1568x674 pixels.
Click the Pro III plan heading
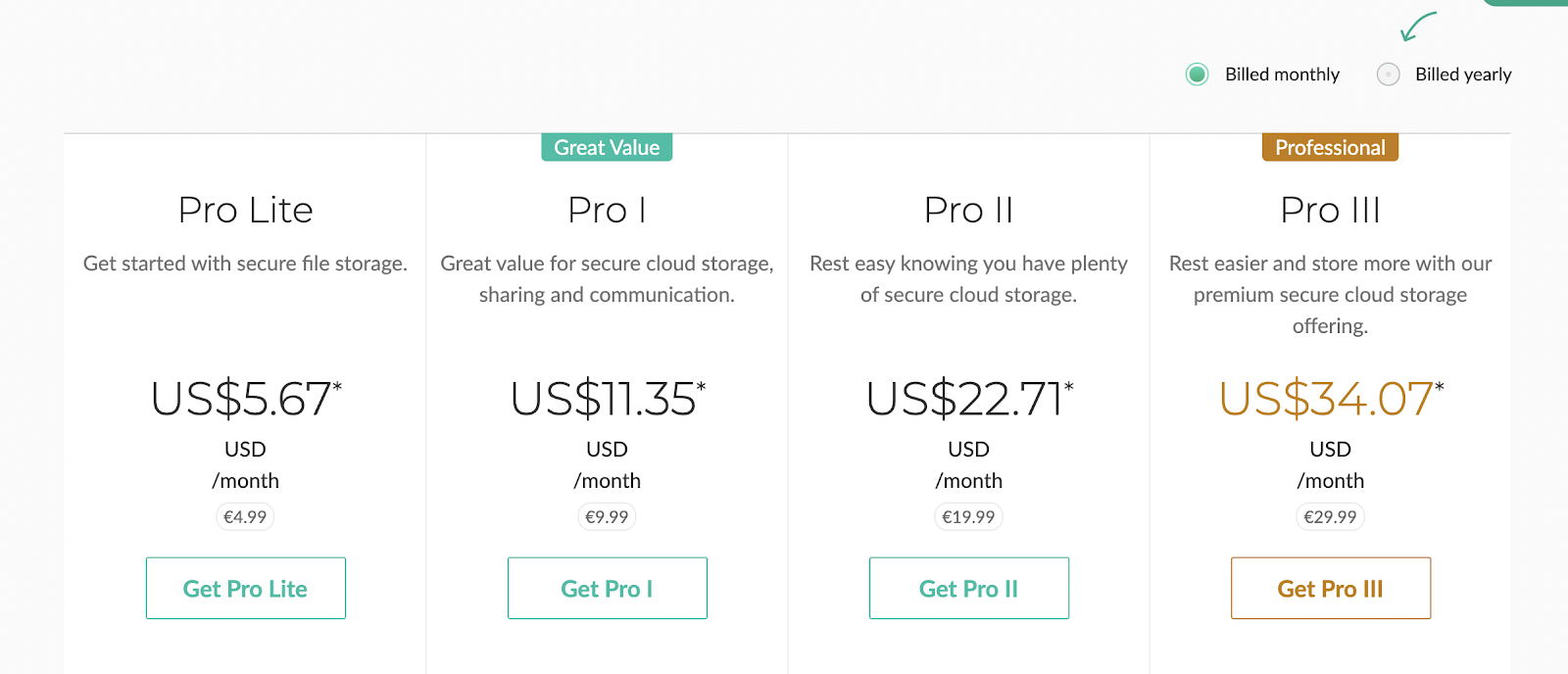tap(1330, 211)
